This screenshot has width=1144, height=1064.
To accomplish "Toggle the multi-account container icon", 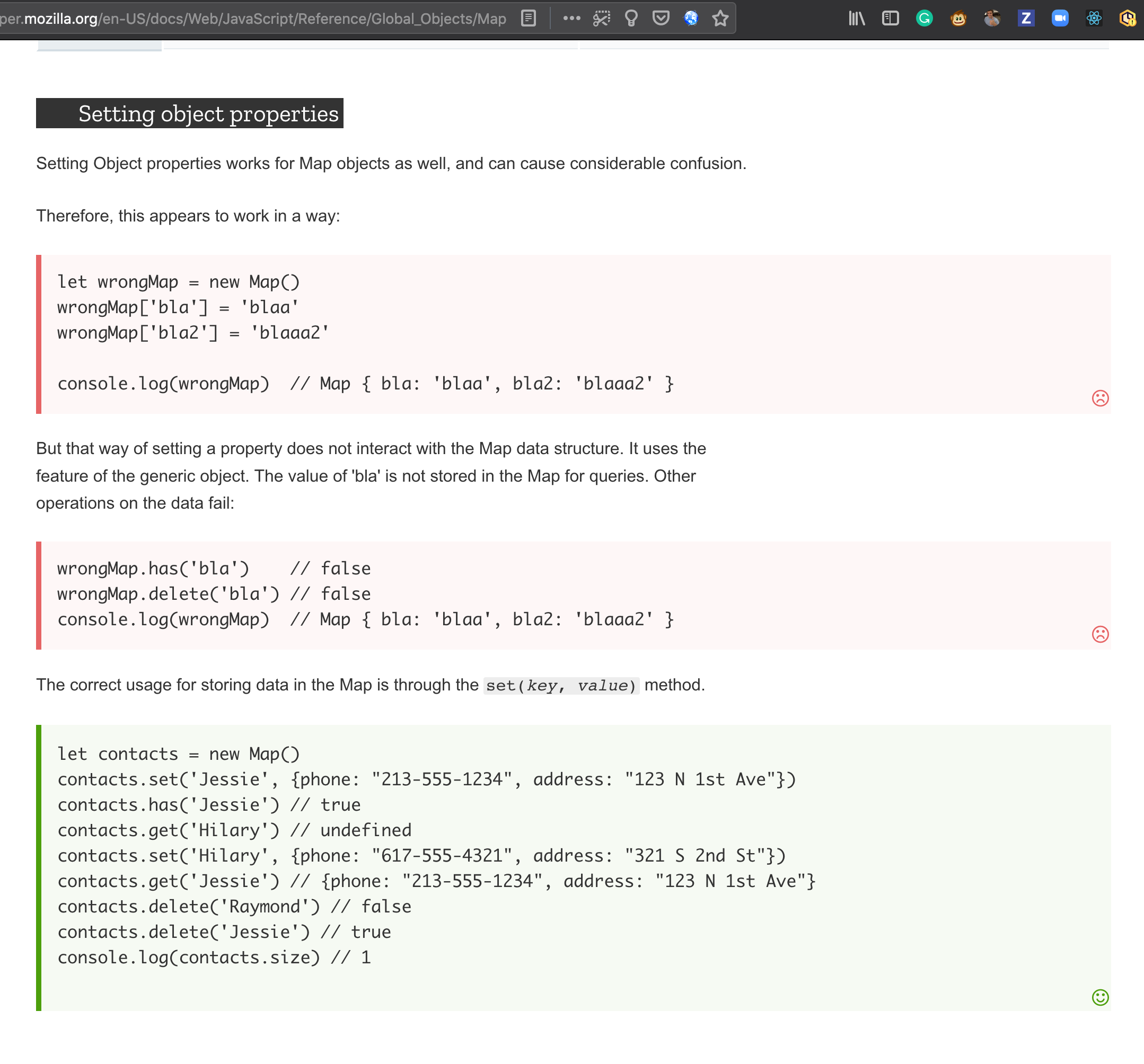I will tap(691, 18).
